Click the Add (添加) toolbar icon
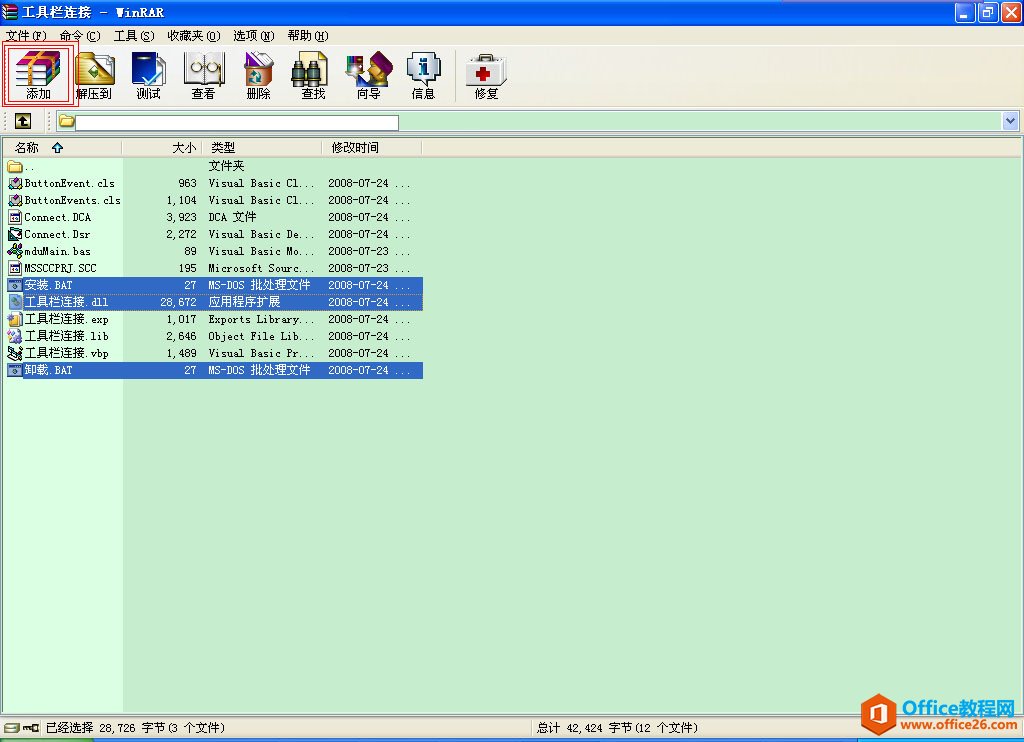 pos(39,74)
